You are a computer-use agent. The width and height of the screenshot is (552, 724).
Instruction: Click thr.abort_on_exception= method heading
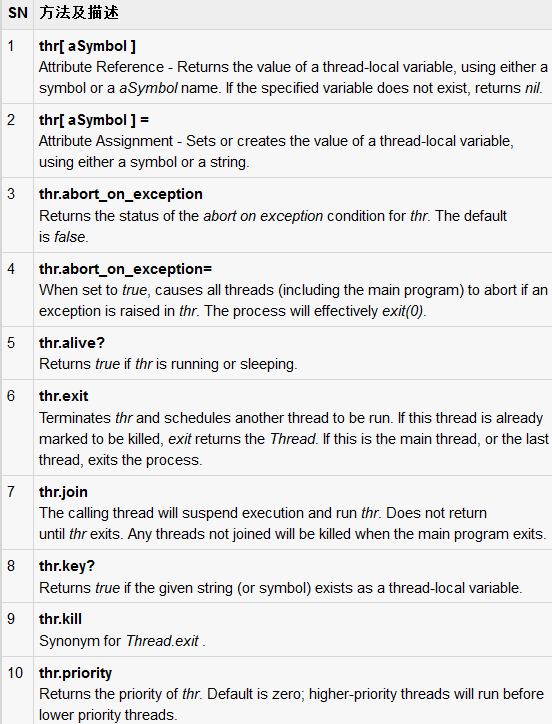tap(125, 269)
